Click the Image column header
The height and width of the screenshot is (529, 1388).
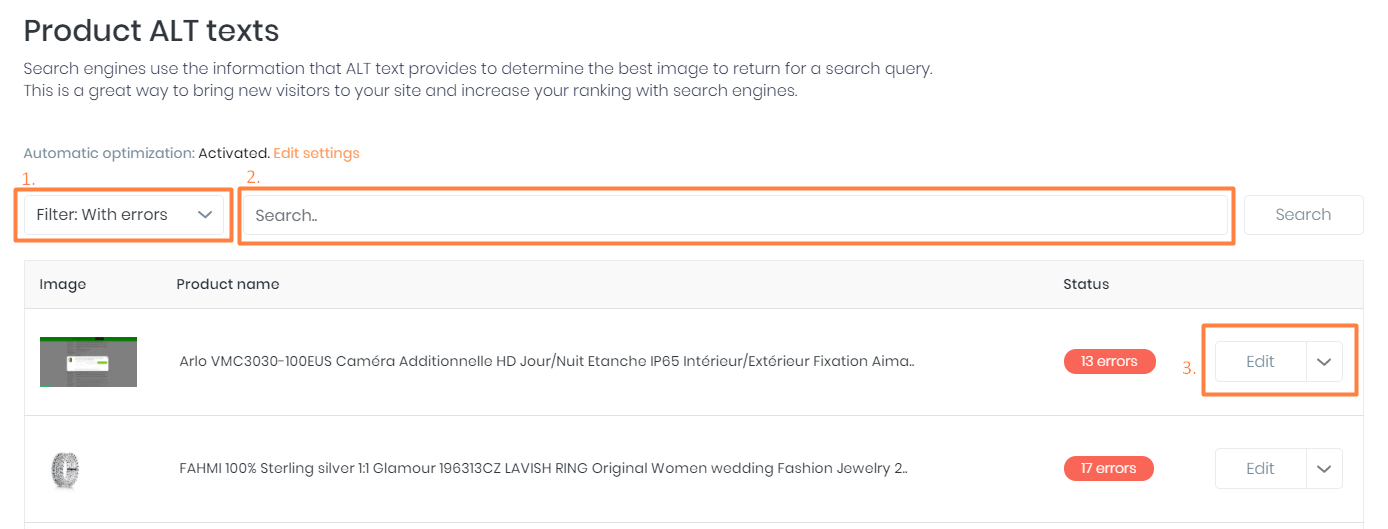click(x=63, y=284)
